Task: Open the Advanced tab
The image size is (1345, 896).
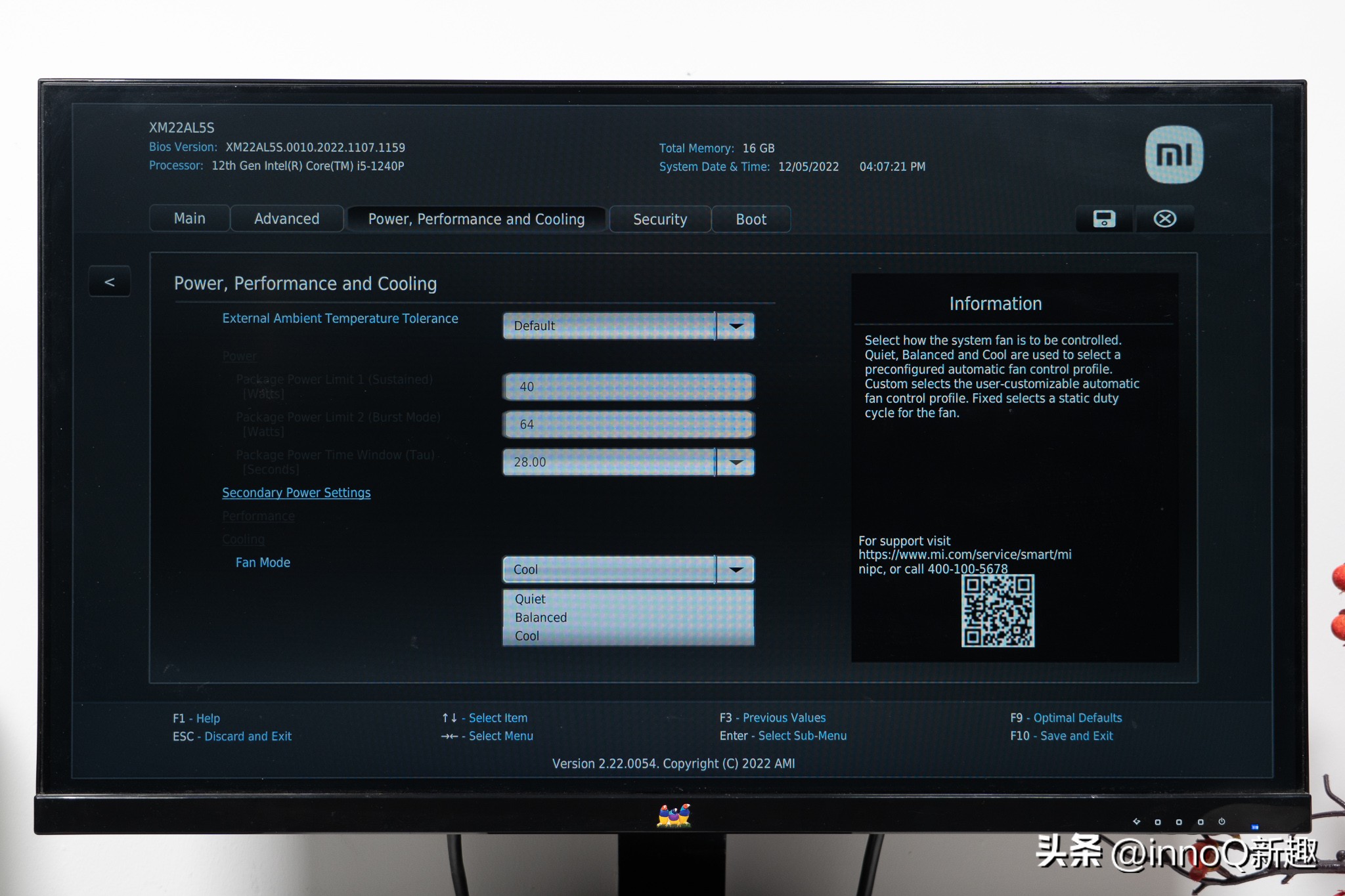Action: [x=286, y=219]
